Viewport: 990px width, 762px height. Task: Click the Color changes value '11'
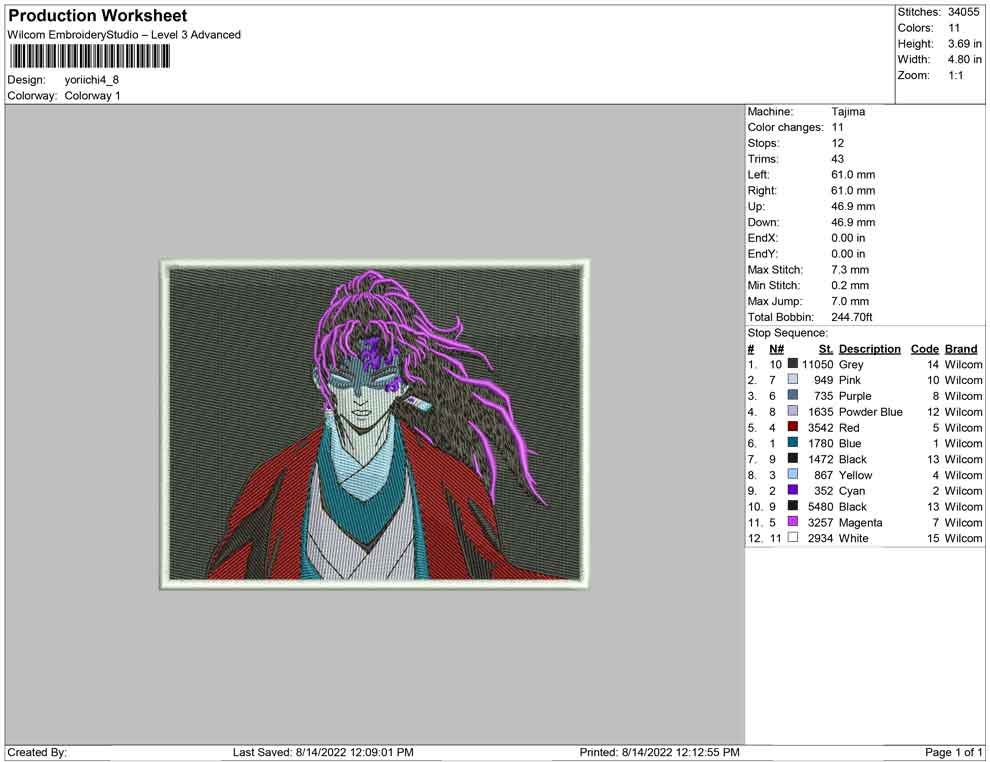coord(837,128)
